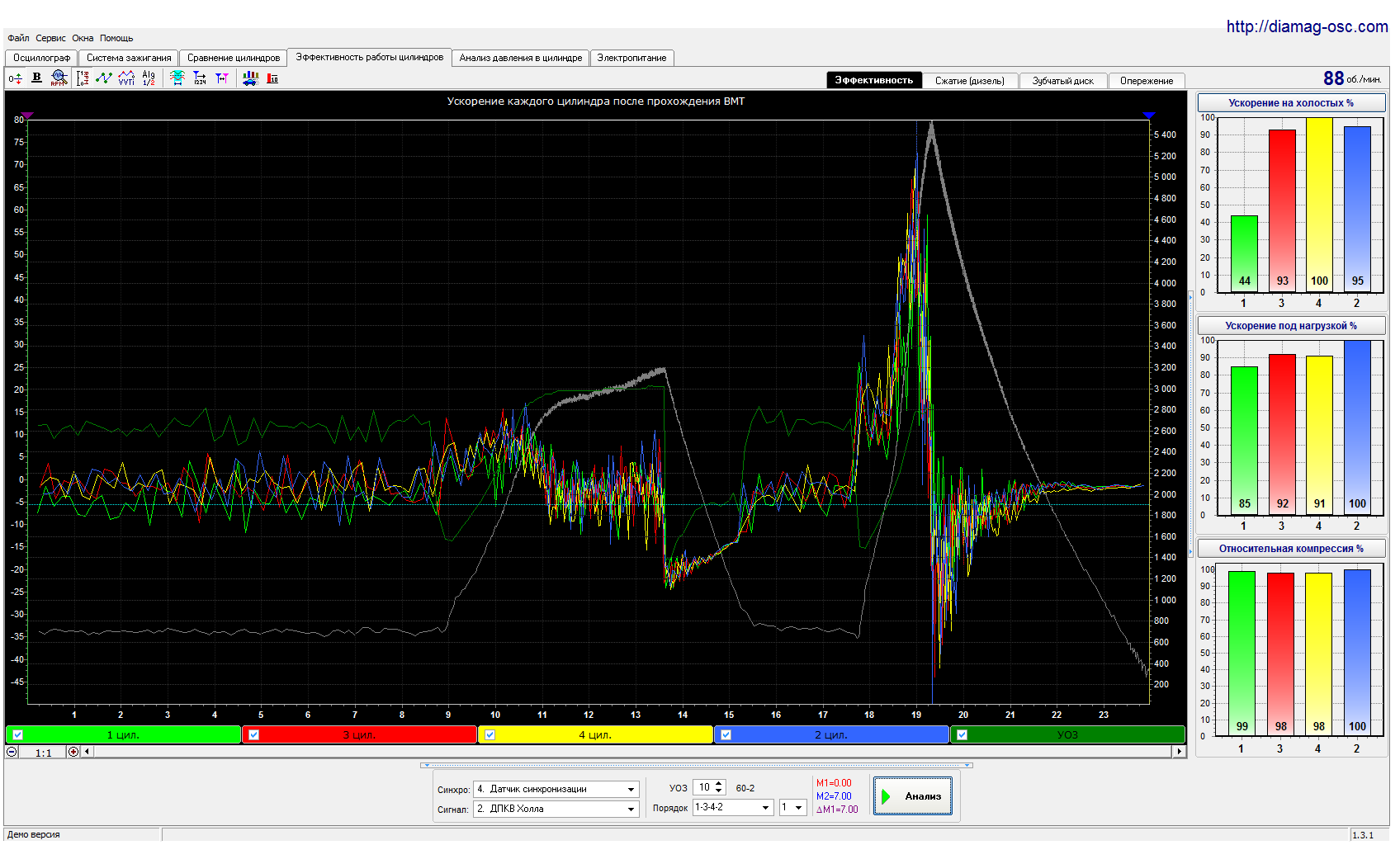
Task: Click the 2 цил. blue legend bar
Action: tap(831, 734)
